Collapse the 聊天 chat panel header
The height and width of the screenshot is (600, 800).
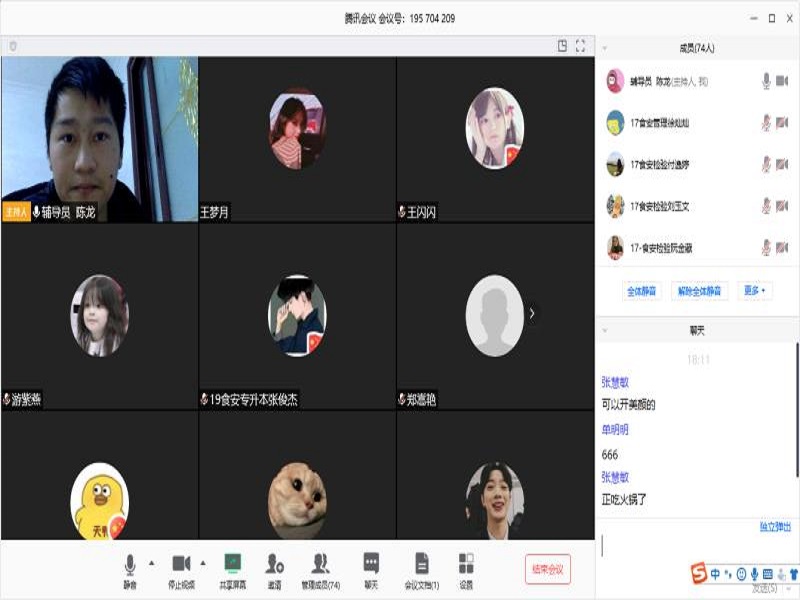605,330
